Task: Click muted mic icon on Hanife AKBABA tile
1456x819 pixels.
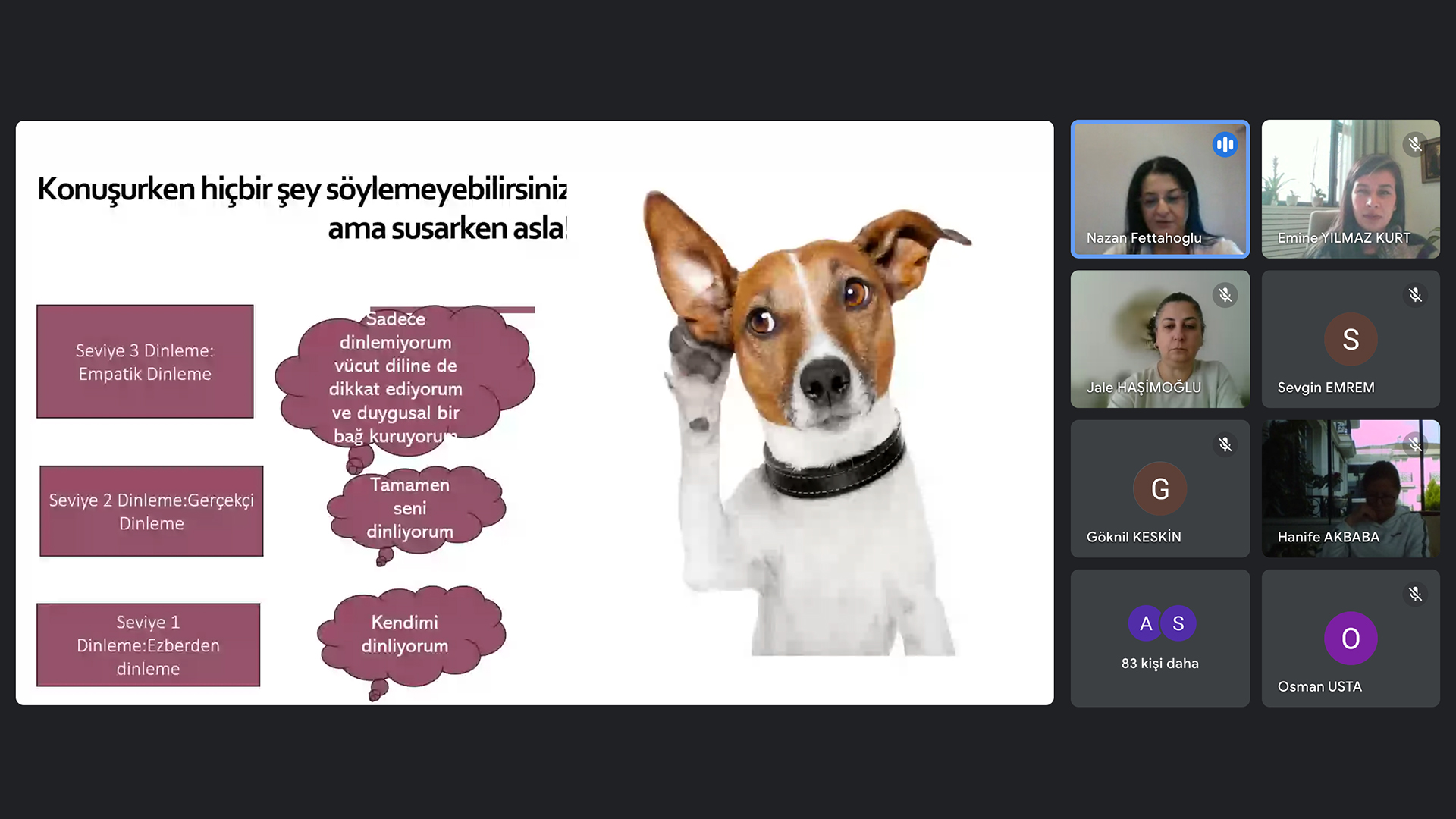Action: [x=1414, y=444]
